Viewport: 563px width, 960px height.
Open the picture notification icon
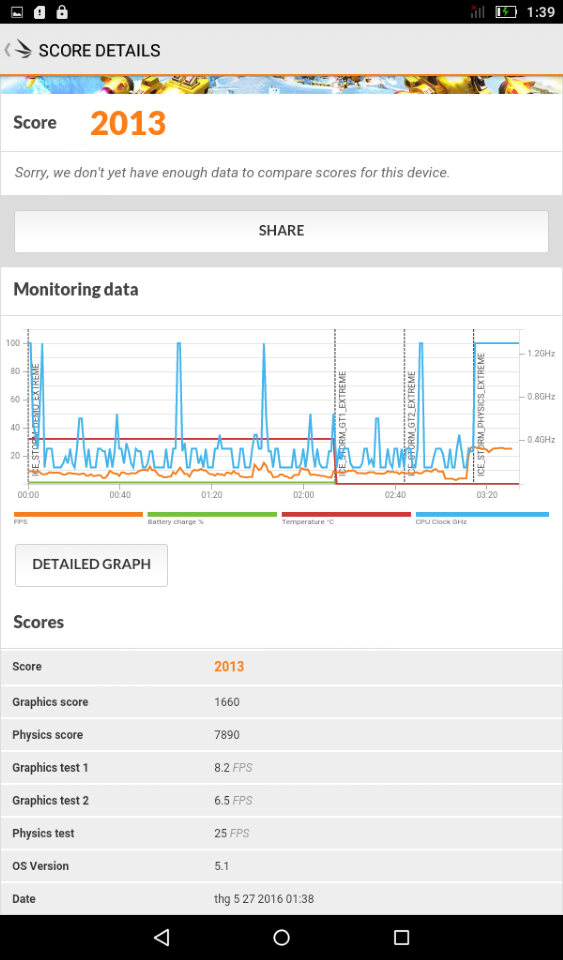click(18, 12)
